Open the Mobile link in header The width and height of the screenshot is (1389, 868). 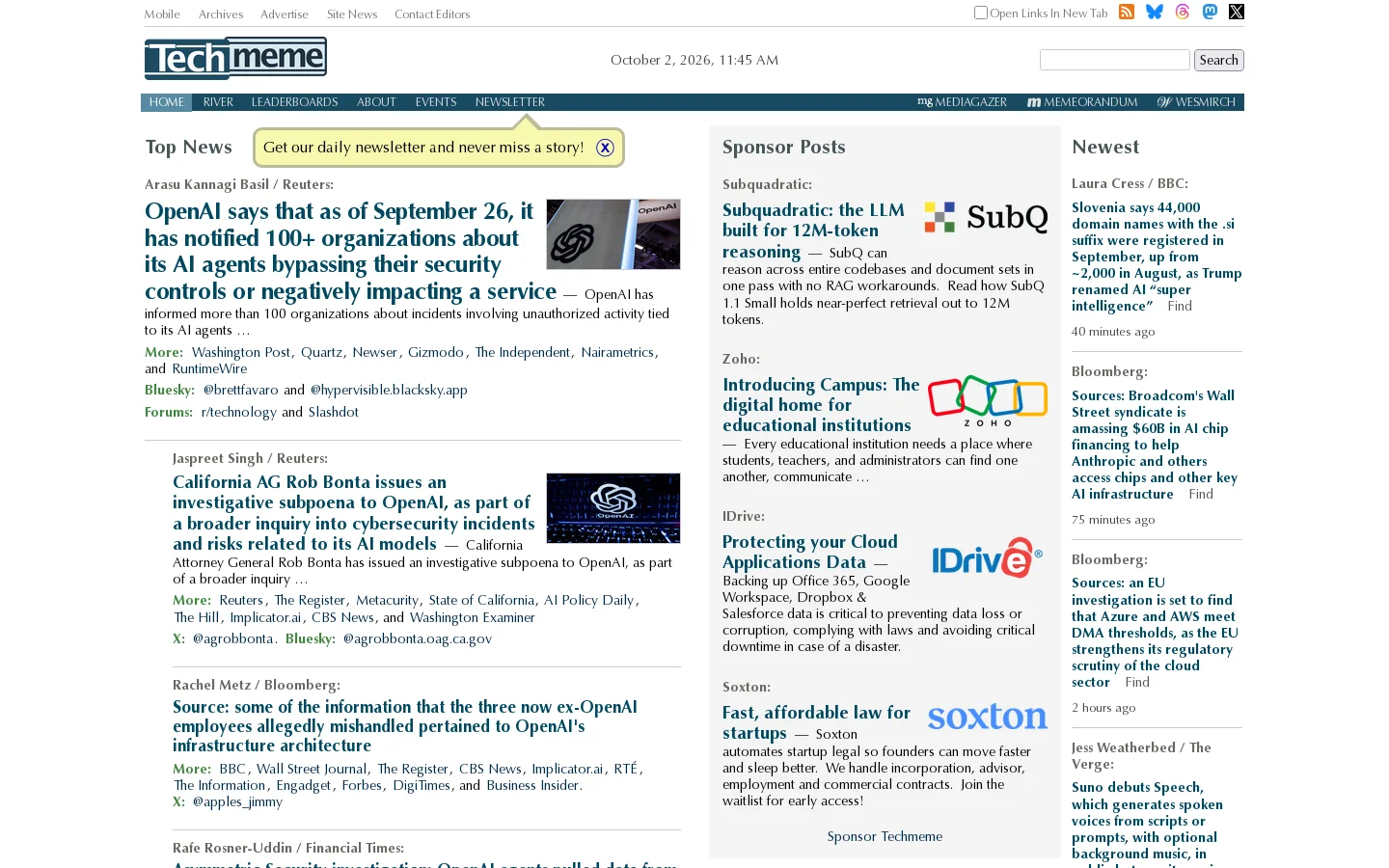pyautogui.click(x=162, y=14)
